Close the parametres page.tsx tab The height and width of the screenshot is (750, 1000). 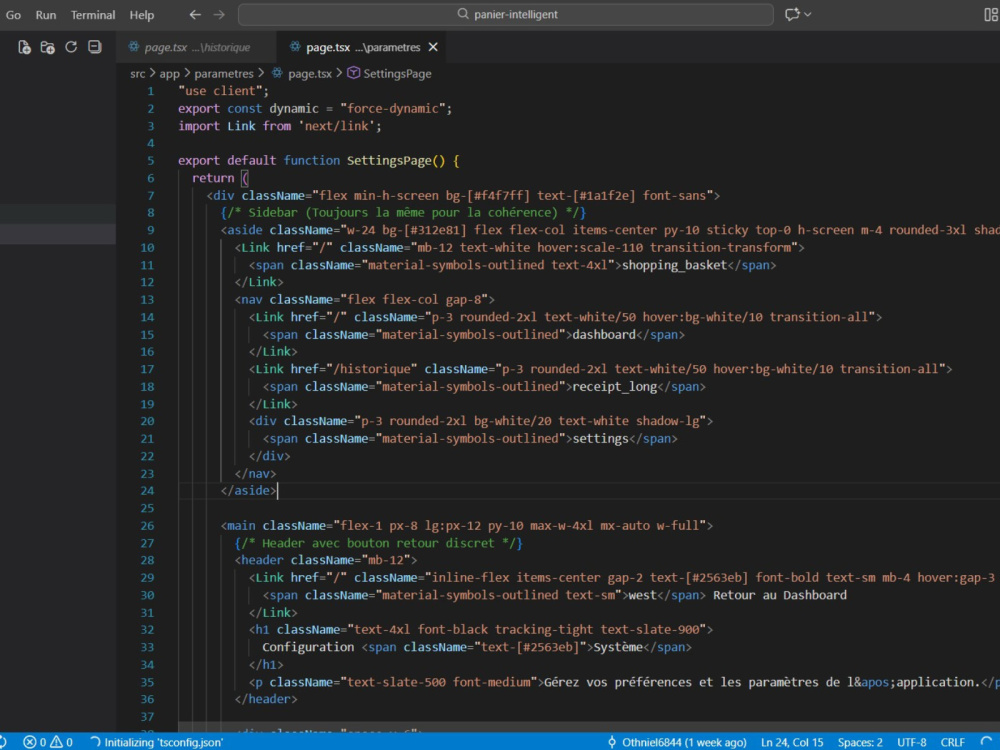(433, 47)
